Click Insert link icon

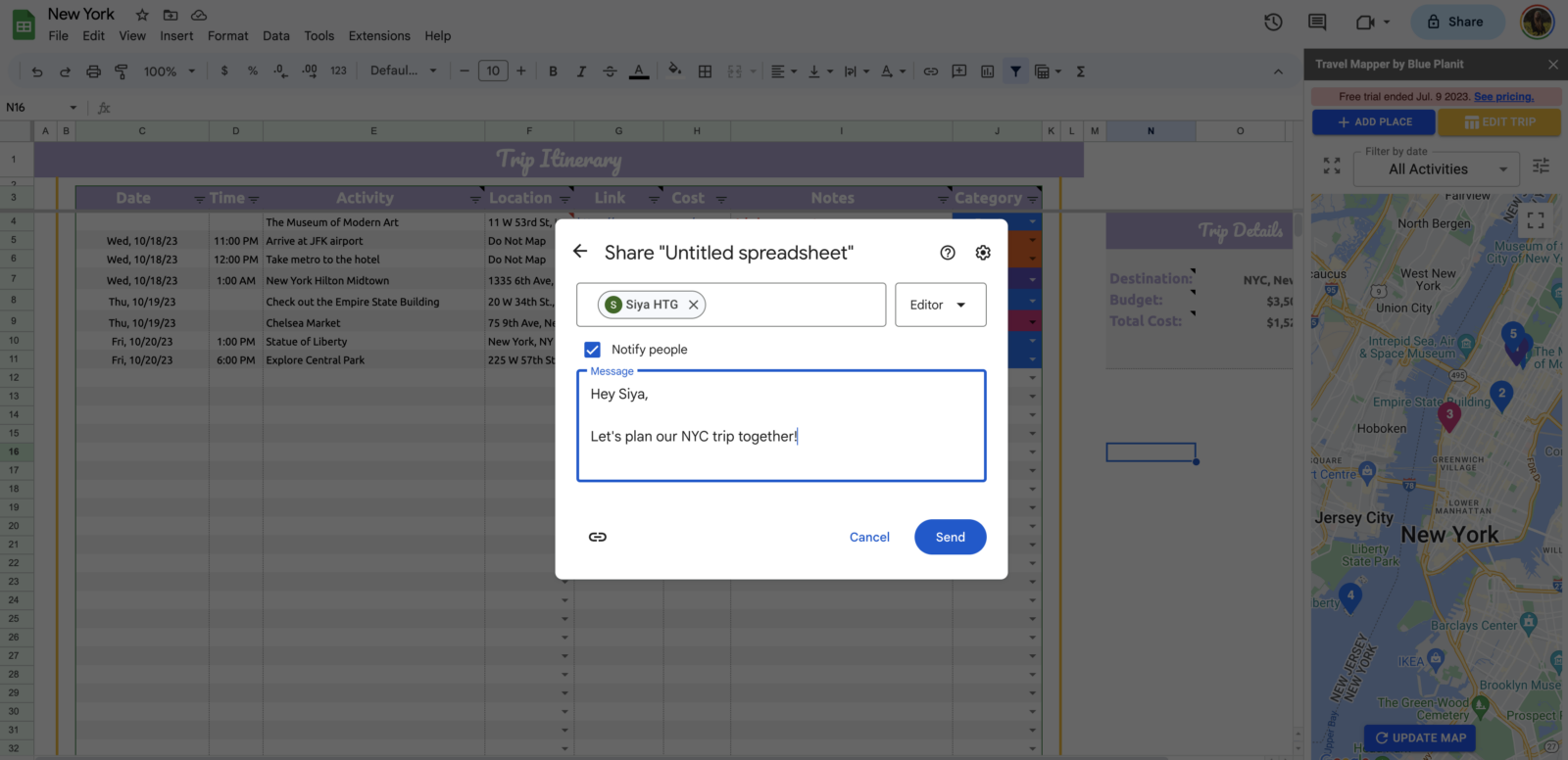931,71
